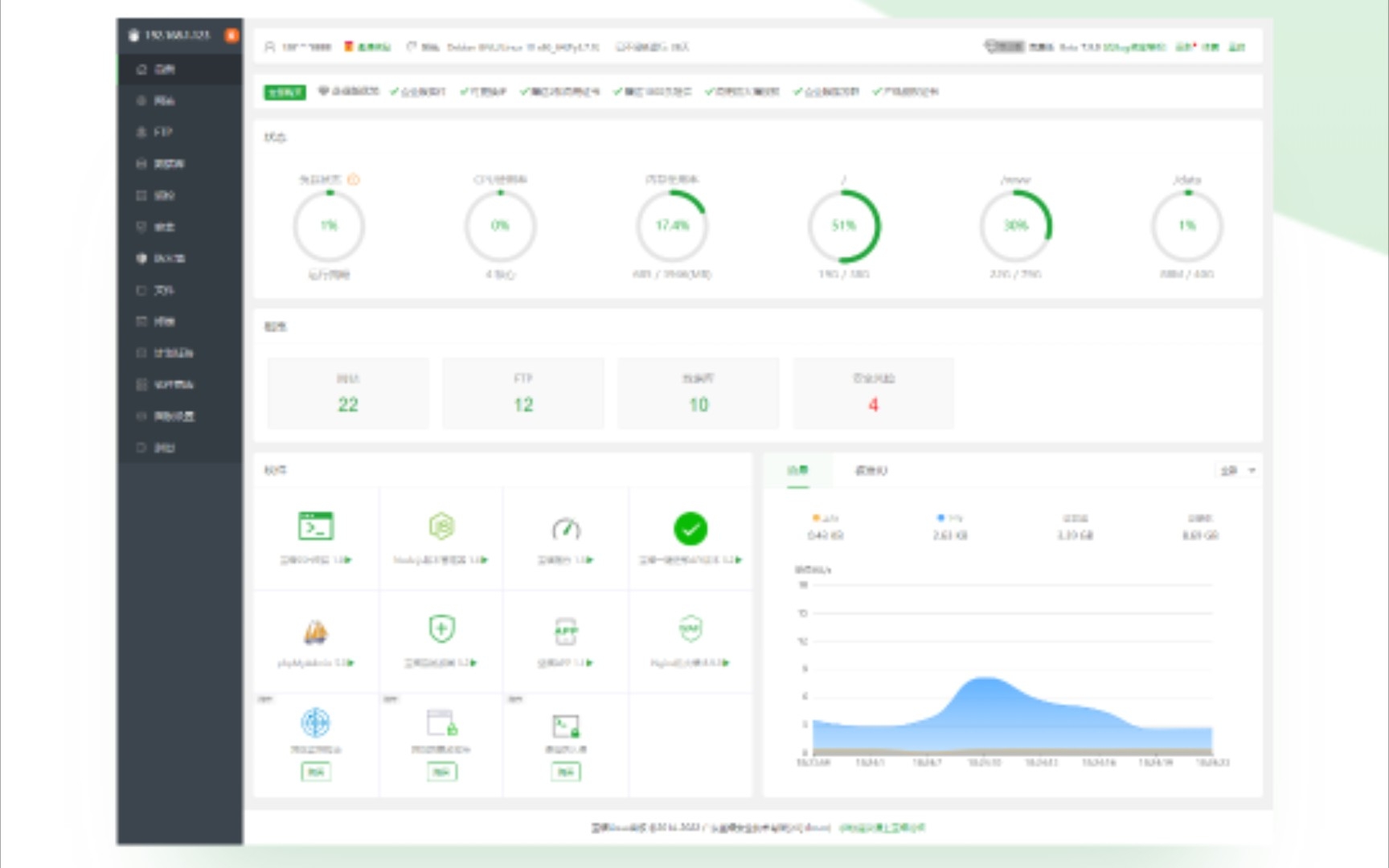Click the green Buy Now button
The image size is (1389, 868).
[x=285, y=92]
